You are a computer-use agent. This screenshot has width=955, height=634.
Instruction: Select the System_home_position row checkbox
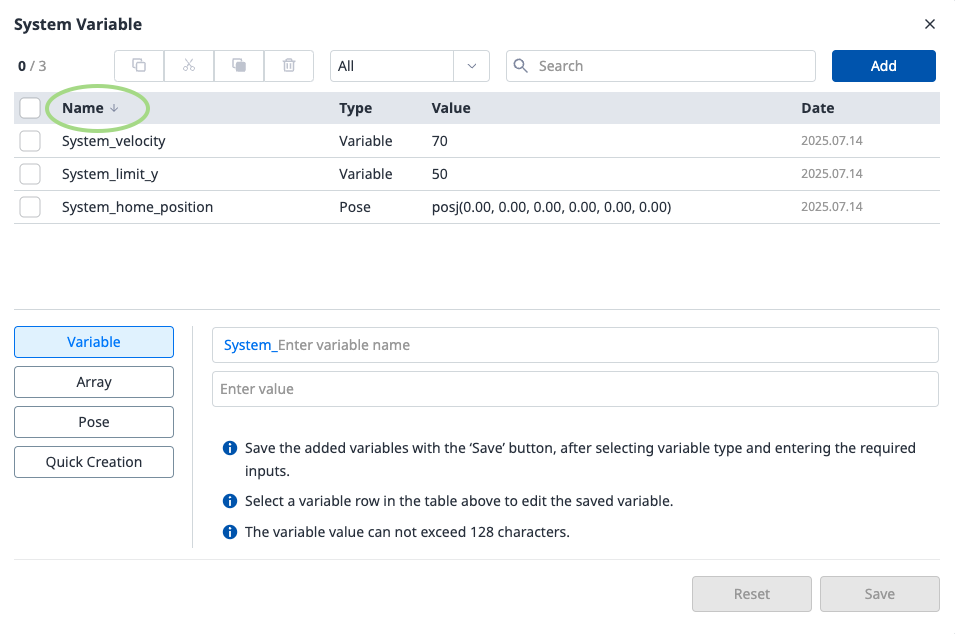pos(30,207)
